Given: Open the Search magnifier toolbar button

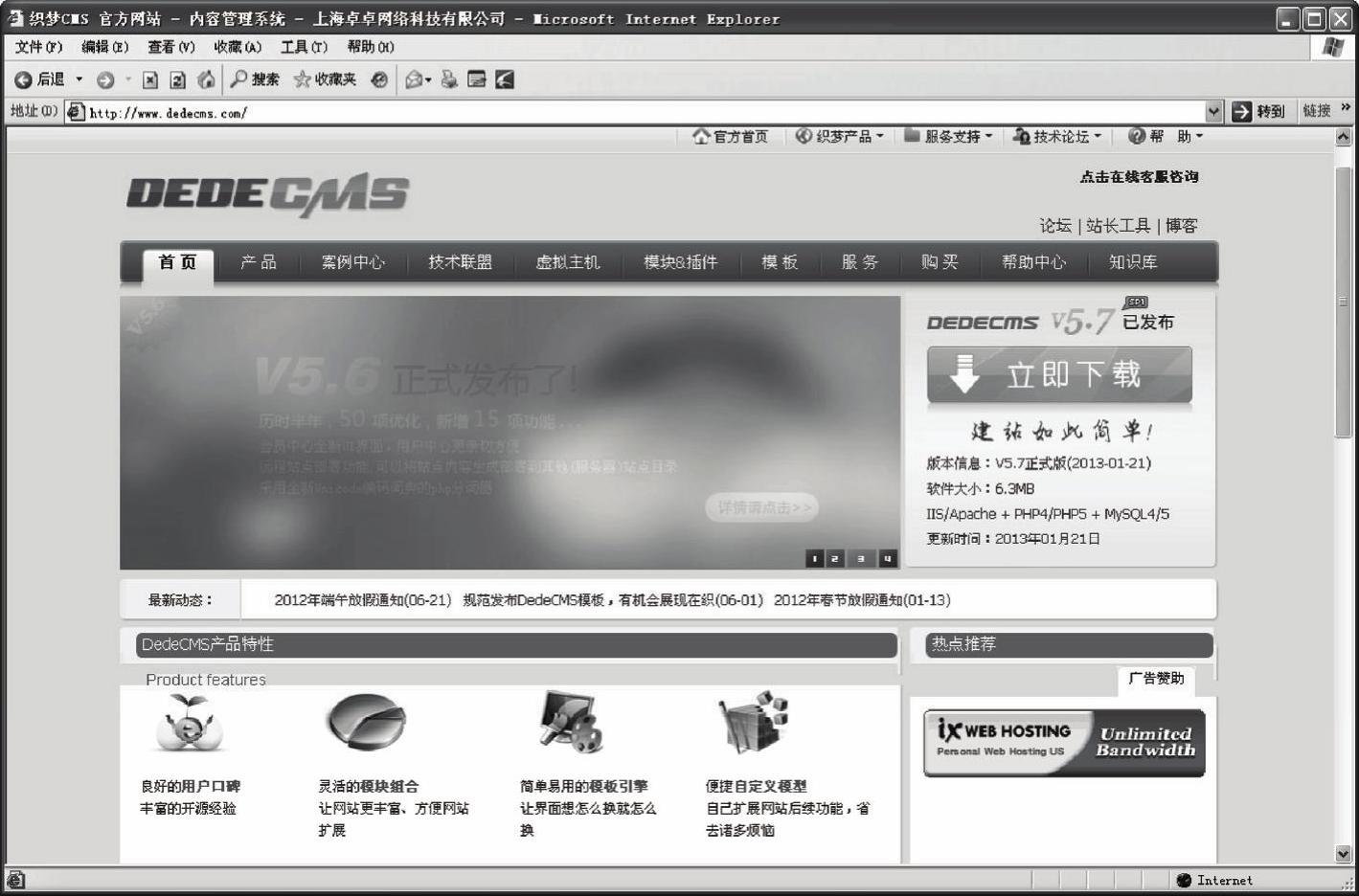Looking at the screenshot, I should tap(255, 79).
